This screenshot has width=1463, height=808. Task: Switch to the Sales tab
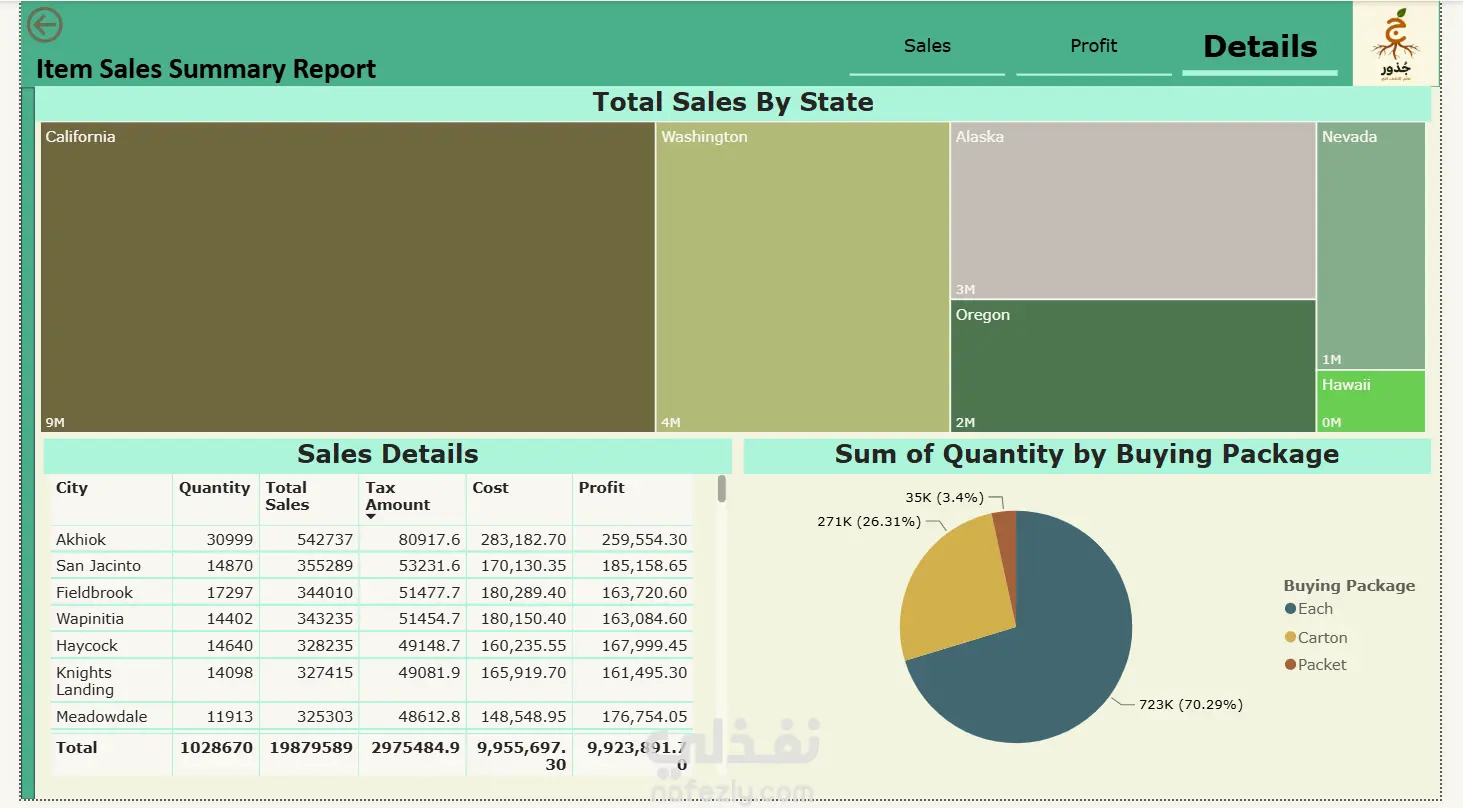[927, 46]
